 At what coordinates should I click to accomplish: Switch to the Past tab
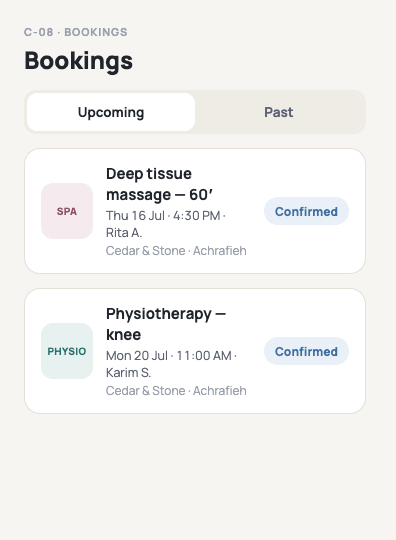click(x=279, y=112)
